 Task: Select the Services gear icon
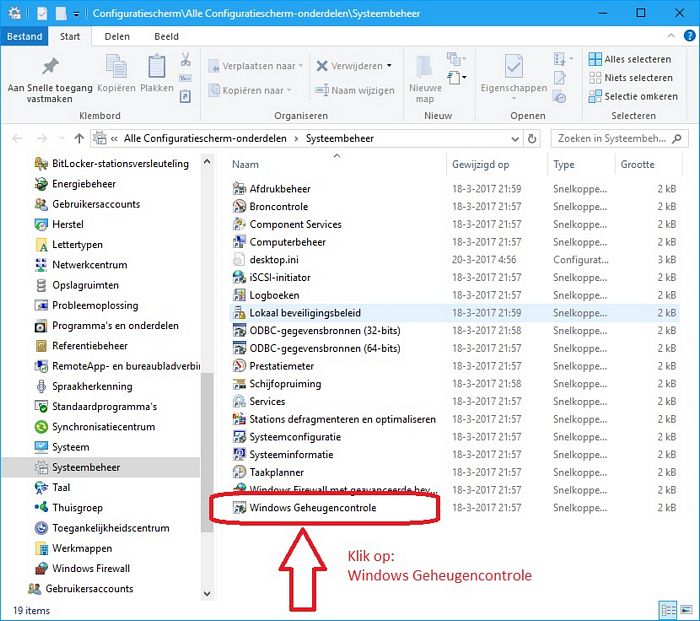point(239,401)
